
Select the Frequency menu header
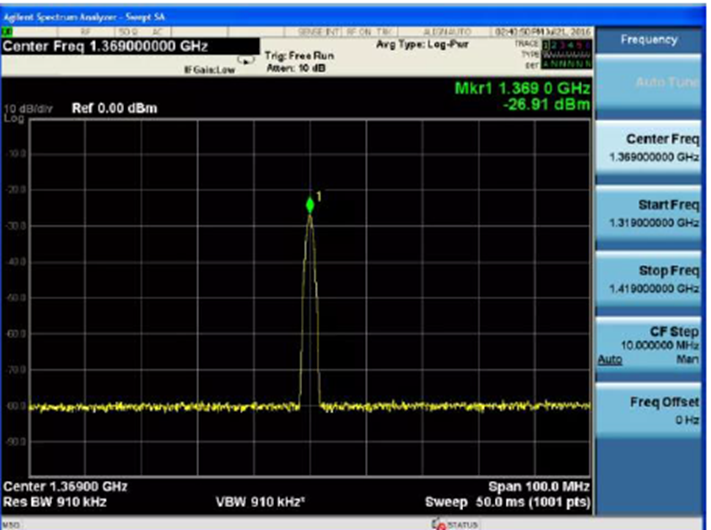[x=652, y=40]
